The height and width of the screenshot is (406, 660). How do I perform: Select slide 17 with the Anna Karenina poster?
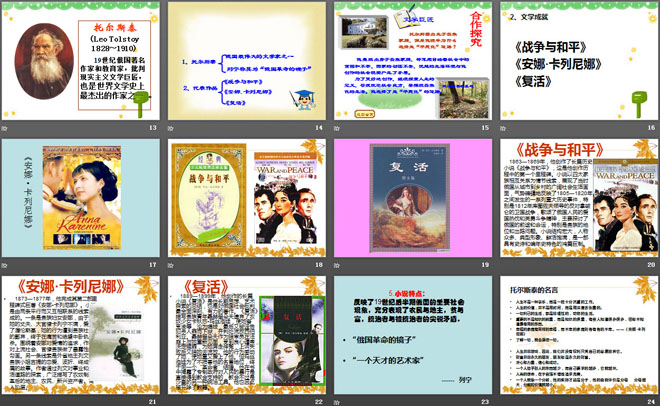pos(81,198)
